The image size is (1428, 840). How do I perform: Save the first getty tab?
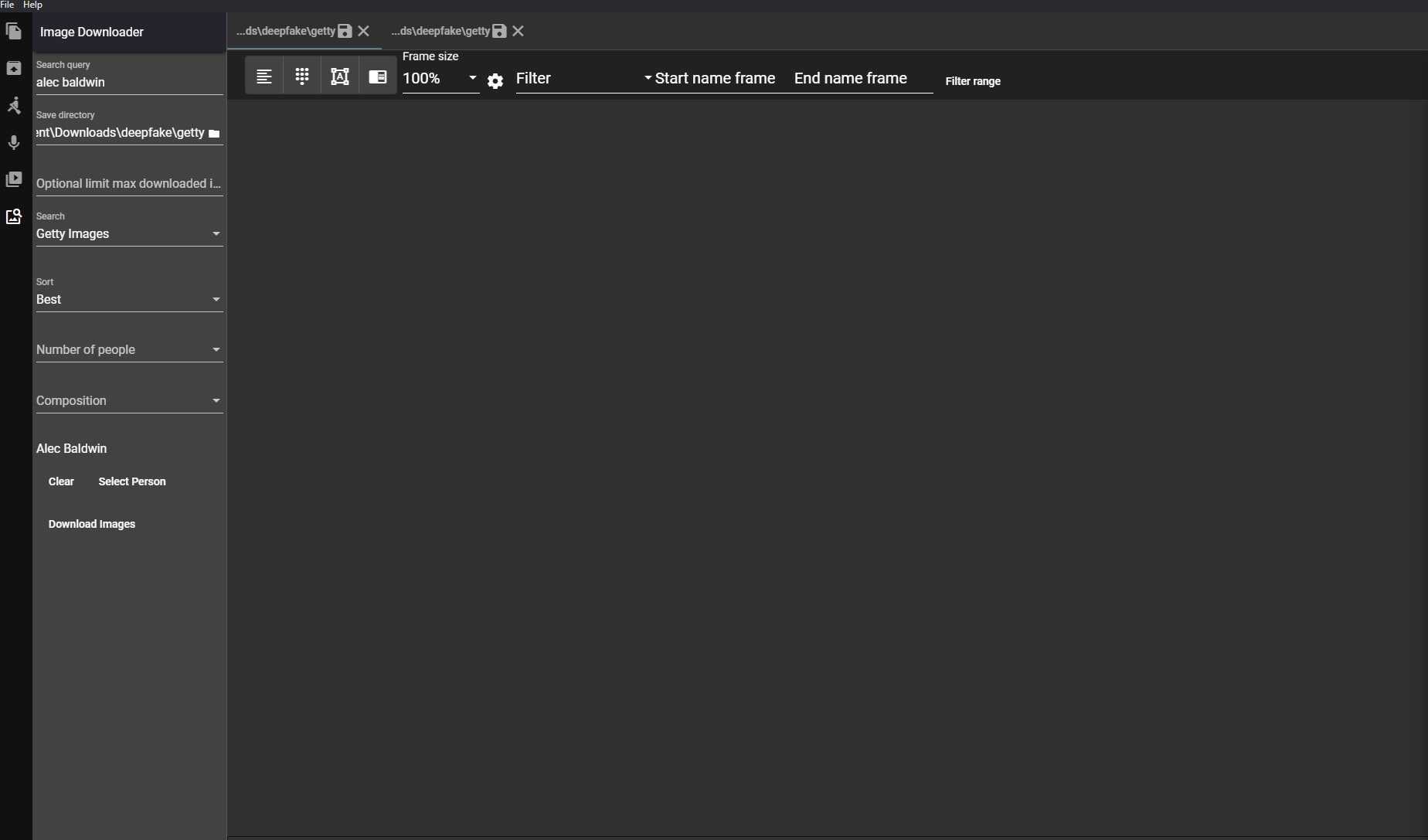pos(344,31)
